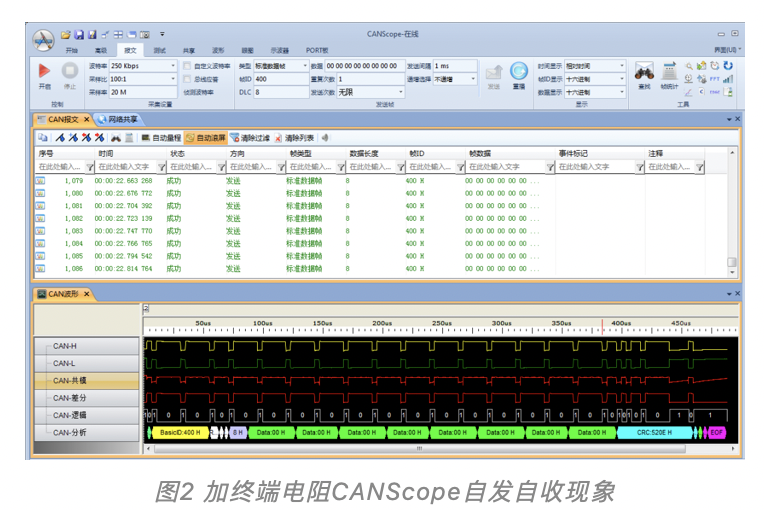Viewport: 764px width, 510px height.
Task: Click filter funnel icon of 序号 column
Action: coord(90,167)
